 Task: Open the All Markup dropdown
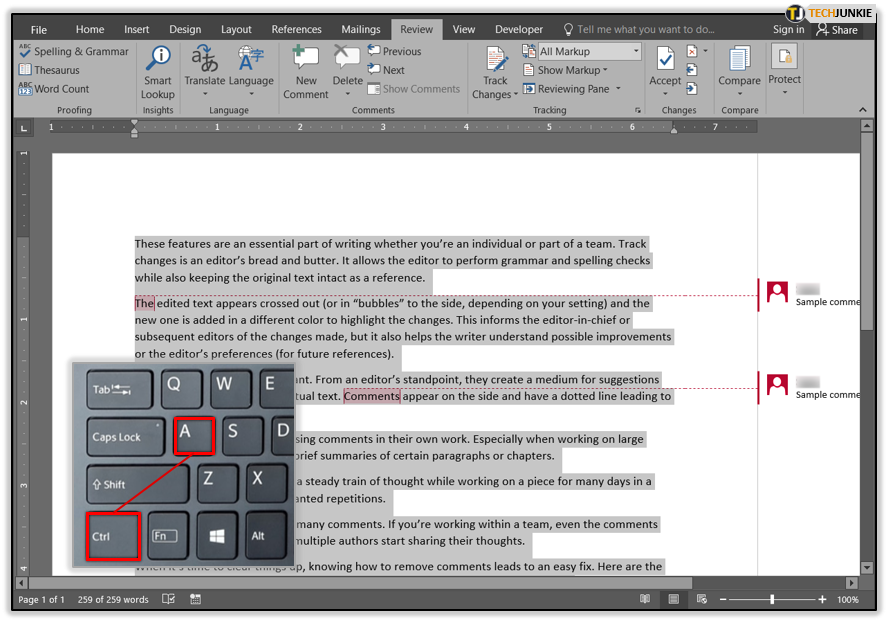(x=636, y=51)
